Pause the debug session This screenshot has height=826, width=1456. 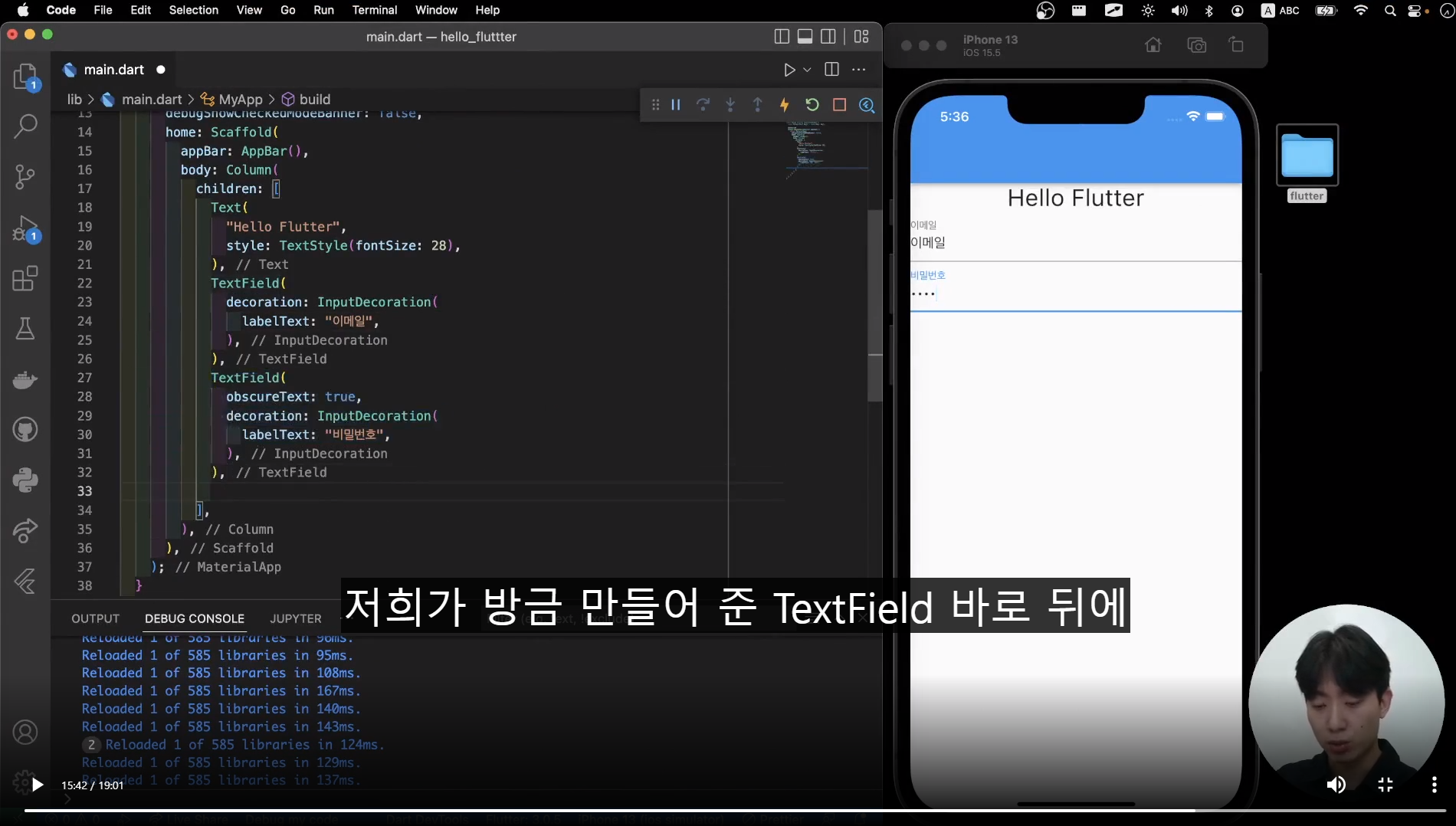[x=676, y=105]
